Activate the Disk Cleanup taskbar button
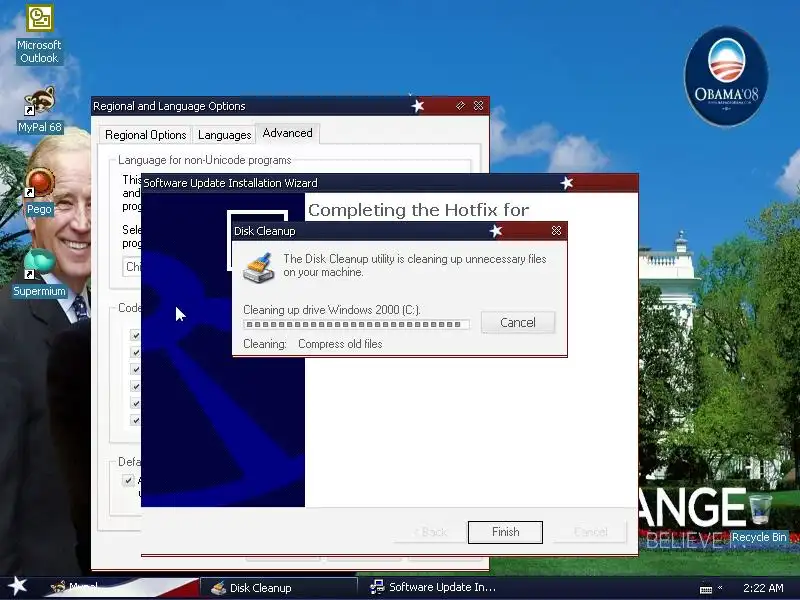Image resolution: width=800 pixels, height=600 pixels. click(278, 588)
